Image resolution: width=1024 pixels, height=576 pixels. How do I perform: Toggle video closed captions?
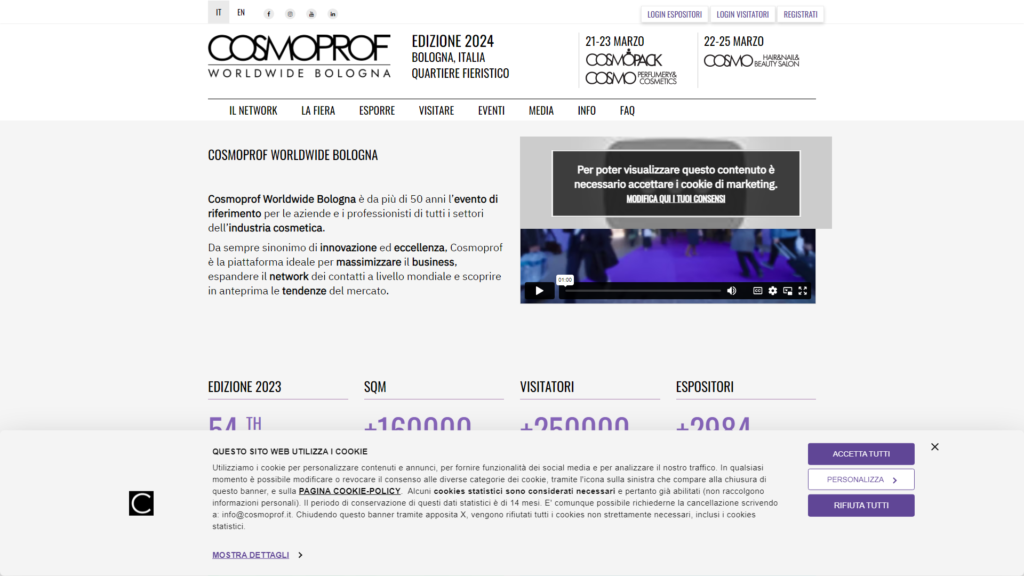click(x=757, y=291)
